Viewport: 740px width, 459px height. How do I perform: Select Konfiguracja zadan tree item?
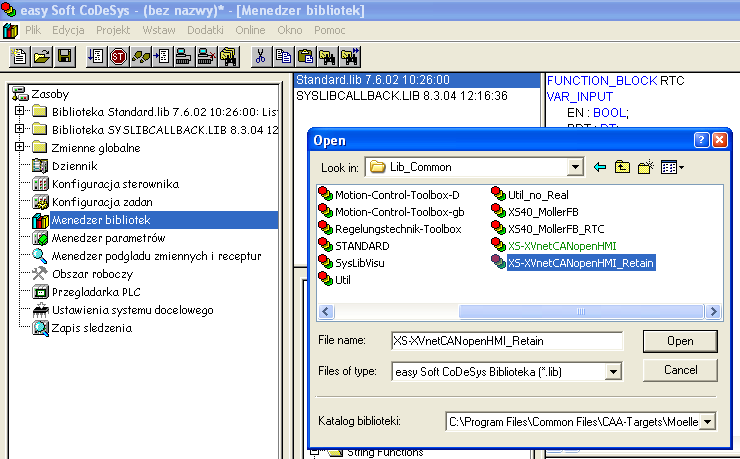(102, 202)
